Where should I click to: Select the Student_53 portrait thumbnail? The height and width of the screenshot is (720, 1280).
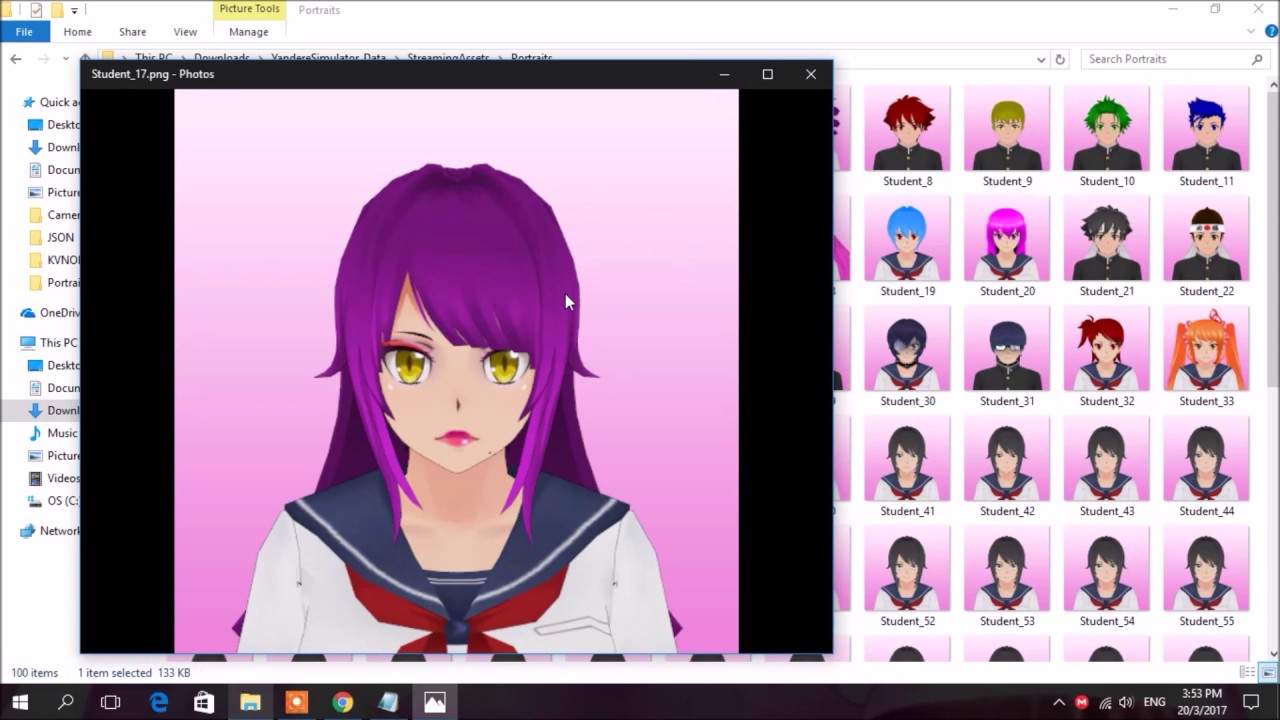pyautogui.click(x=1007, y=569)
